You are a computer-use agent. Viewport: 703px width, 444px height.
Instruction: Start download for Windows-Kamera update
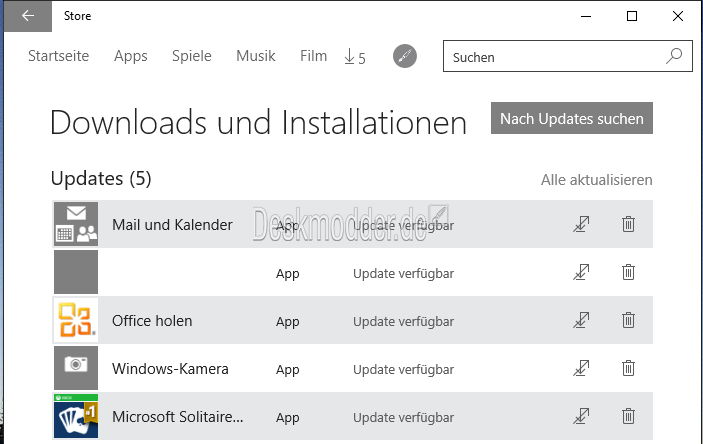pyautogui.click(x=581, y=368)
